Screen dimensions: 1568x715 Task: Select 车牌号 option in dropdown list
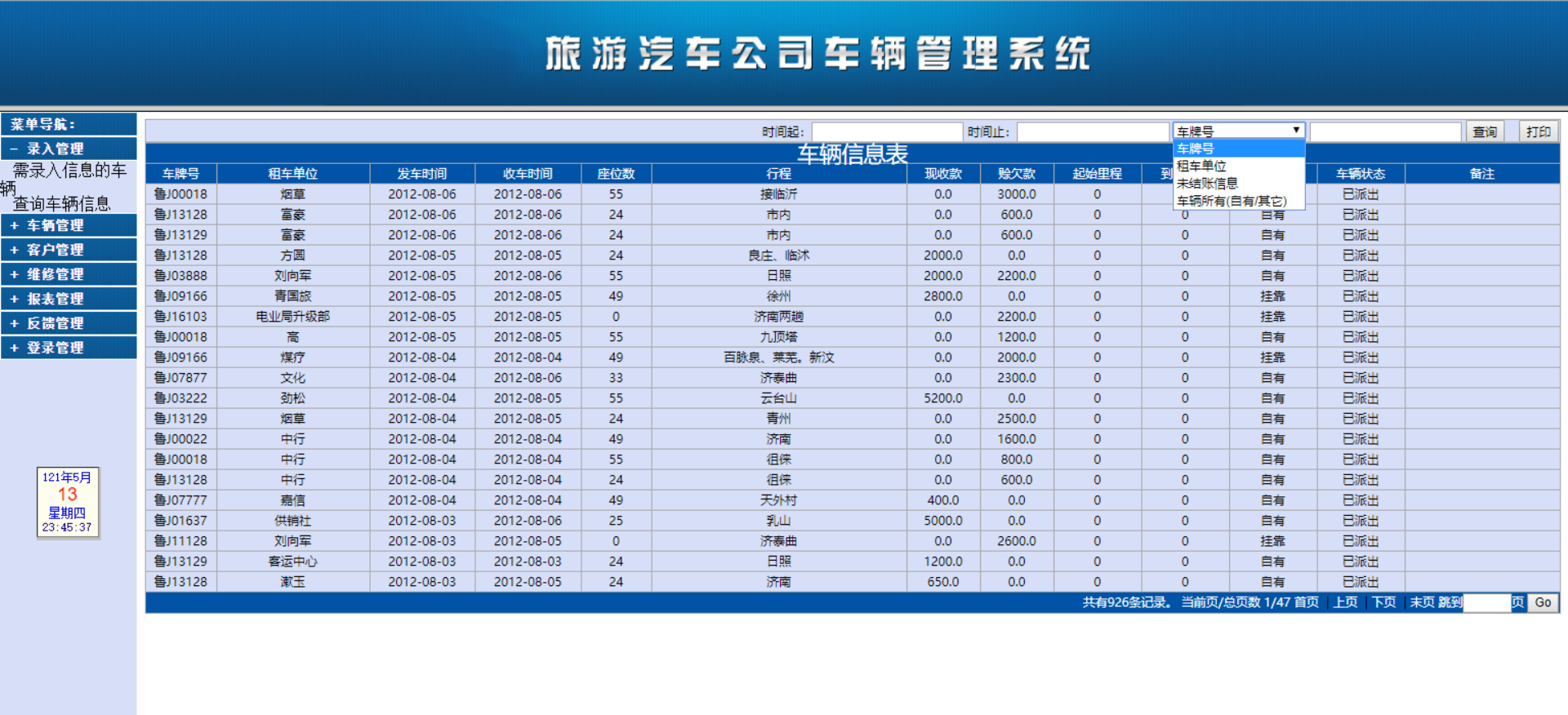(1238, 149)
